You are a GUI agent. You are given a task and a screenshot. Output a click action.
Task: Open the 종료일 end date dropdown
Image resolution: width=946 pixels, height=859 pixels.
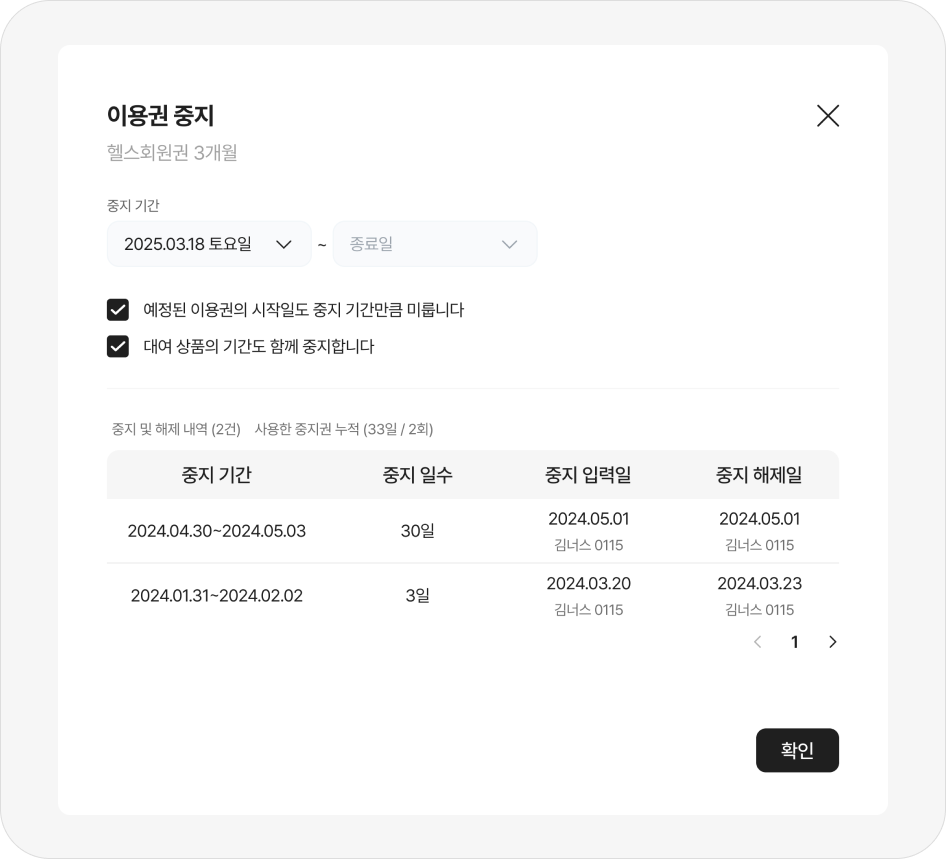[434, 244]
